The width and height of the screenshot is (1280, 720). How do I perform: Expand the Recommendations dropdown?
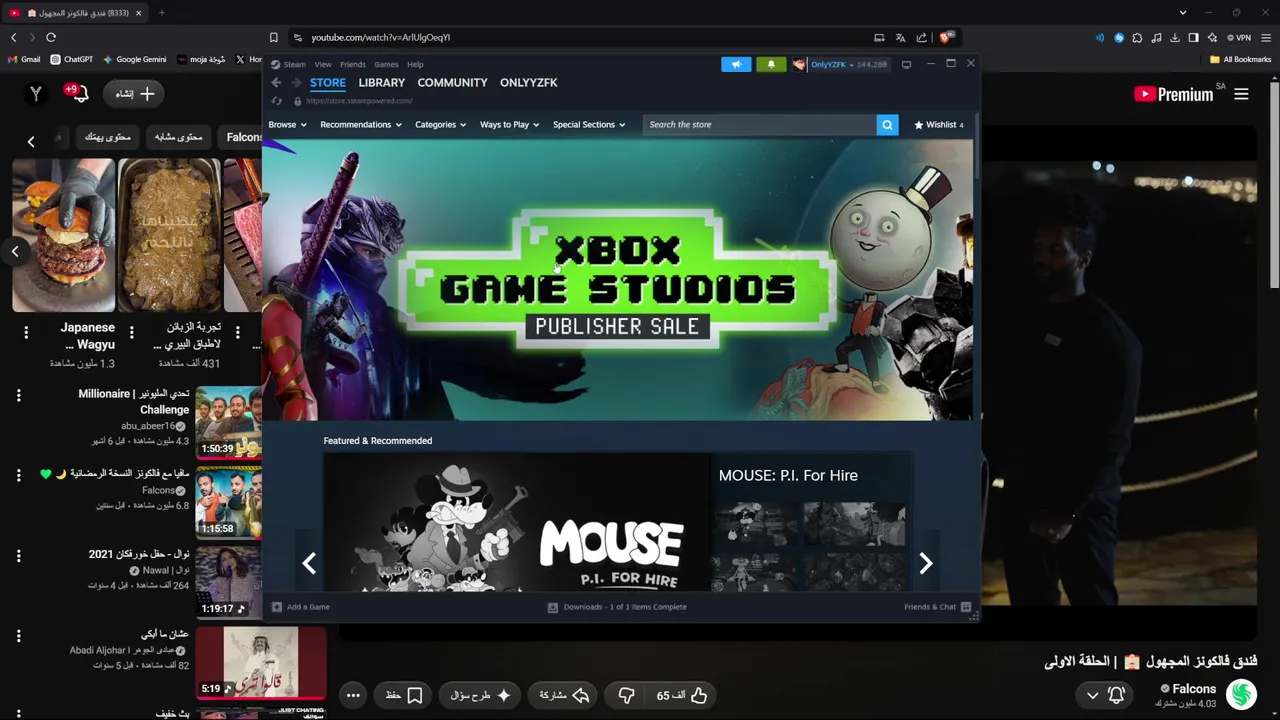(361, 125)
